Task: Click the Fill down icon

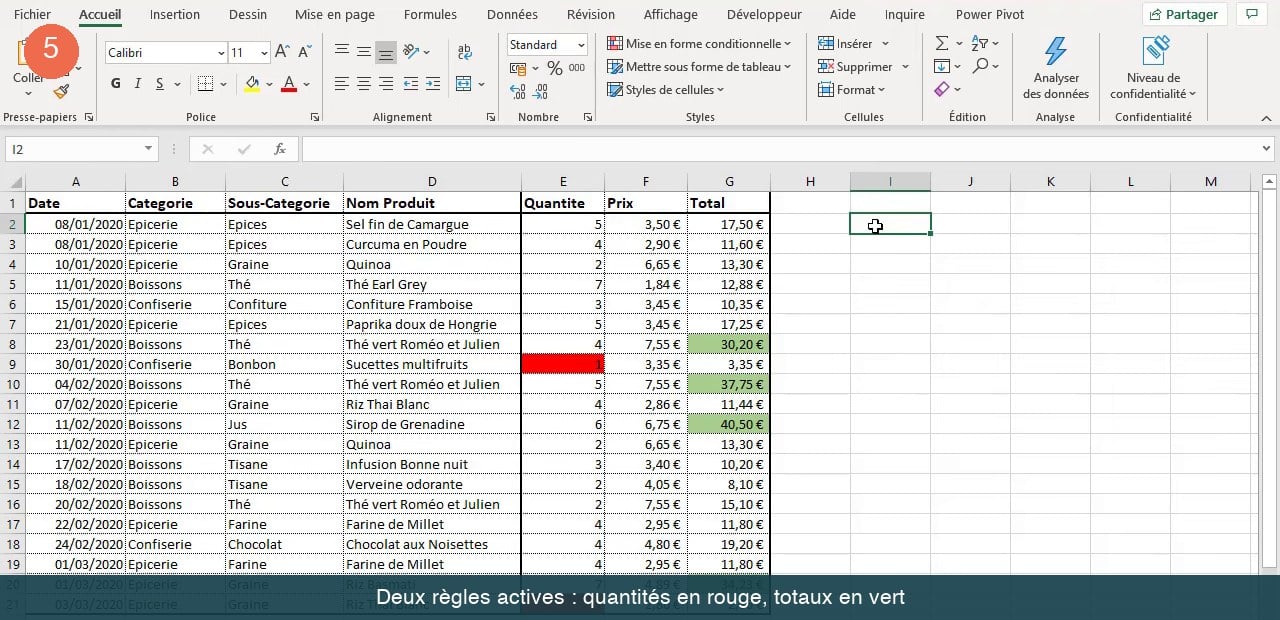Action: click(x=942, y=66)
